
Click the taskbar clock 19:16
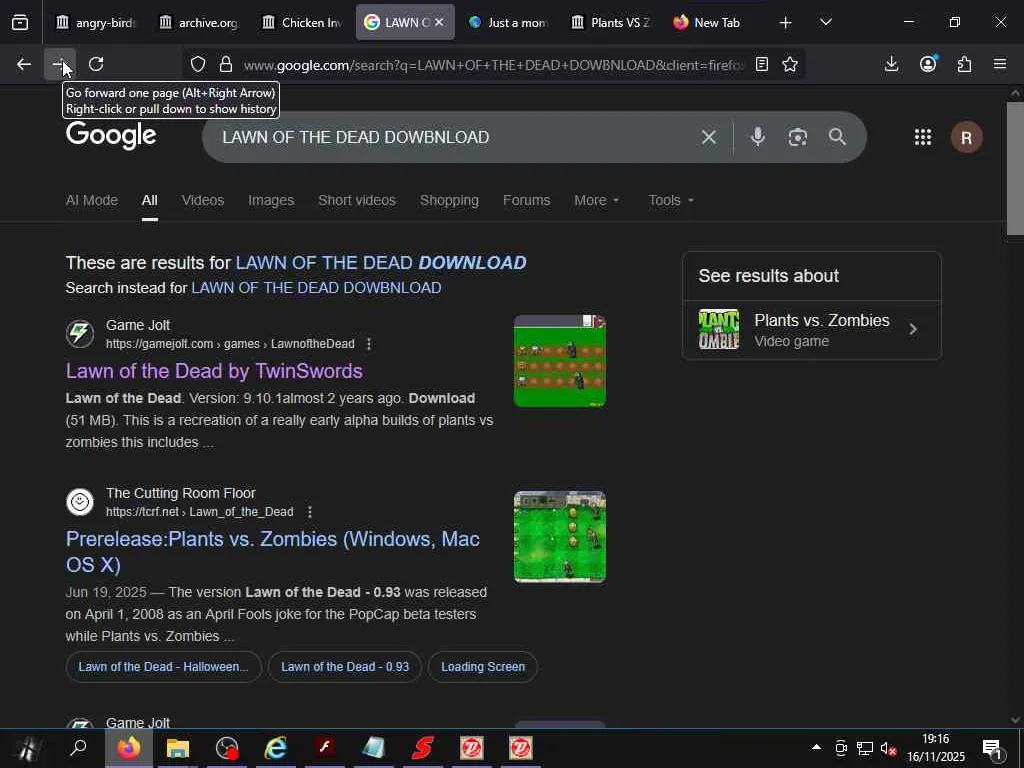point(935,739)
